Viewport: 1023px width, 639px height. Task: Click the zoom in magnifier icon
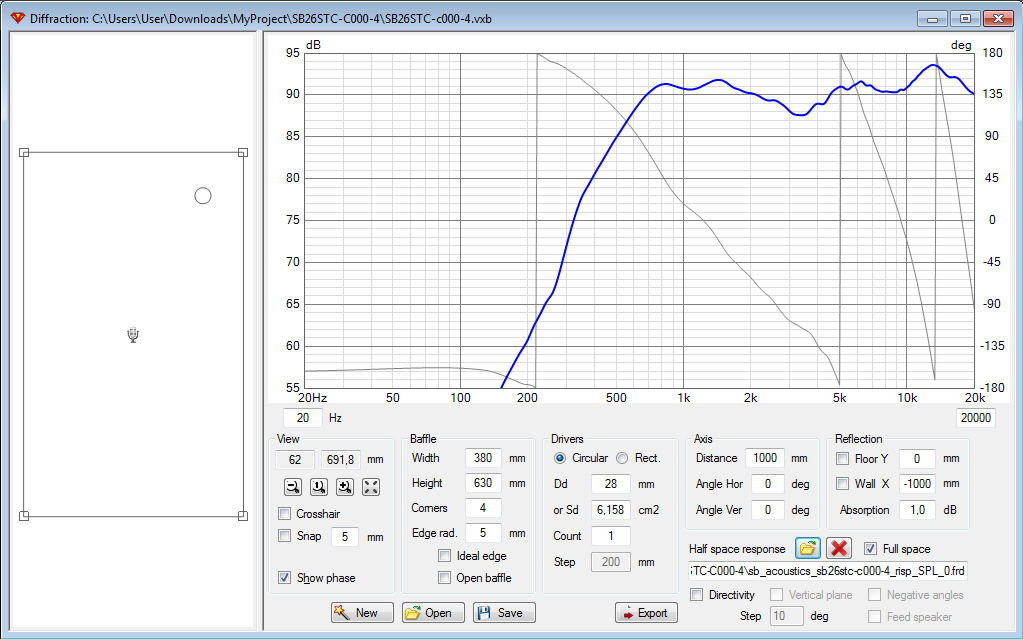pyautogui.click(x=344, y=486)
